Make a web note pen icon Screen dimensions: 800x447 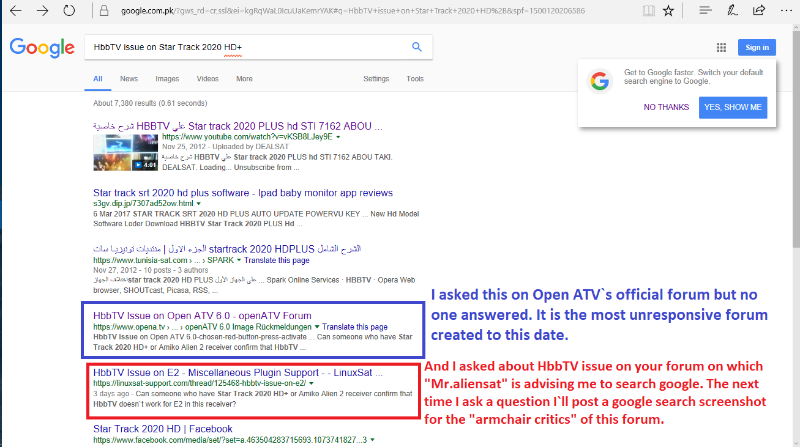coord(732,10)
